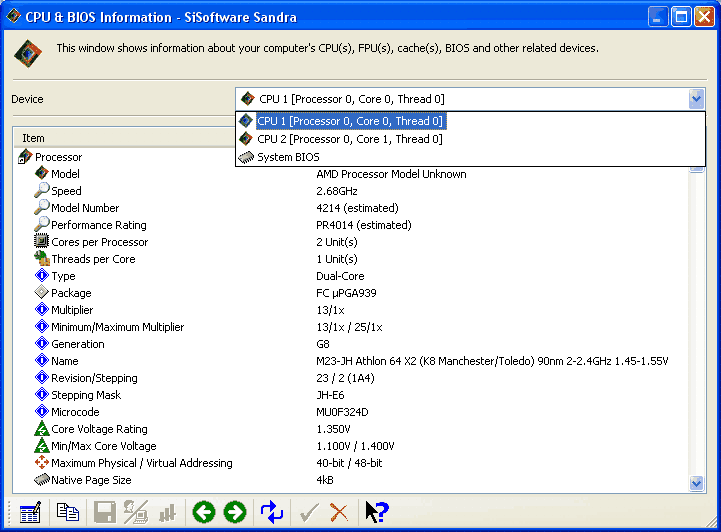Click the JH-E6 stepping mask value

coord(330,395)
